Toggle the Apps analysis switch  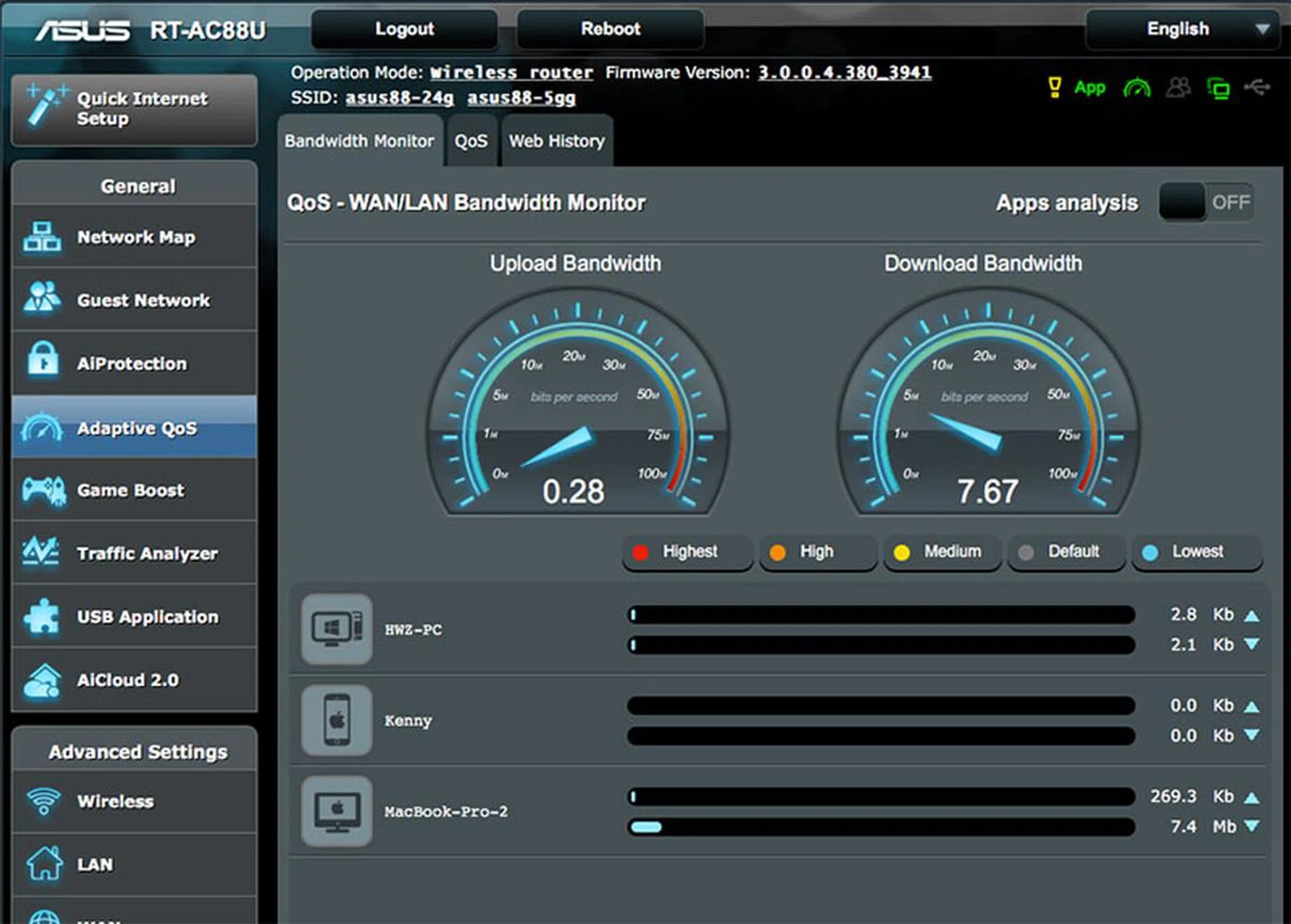[1206, 202]
